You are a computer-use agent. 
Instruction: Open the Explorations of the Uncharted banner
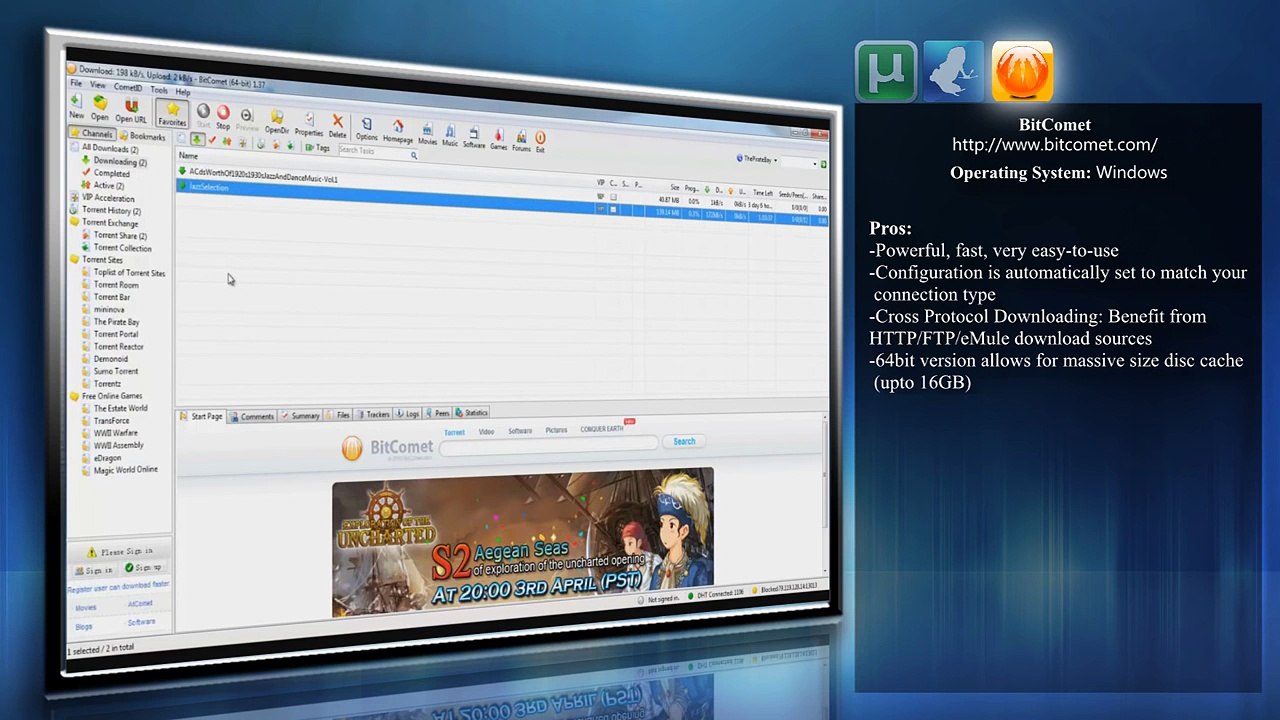(523, 543)
